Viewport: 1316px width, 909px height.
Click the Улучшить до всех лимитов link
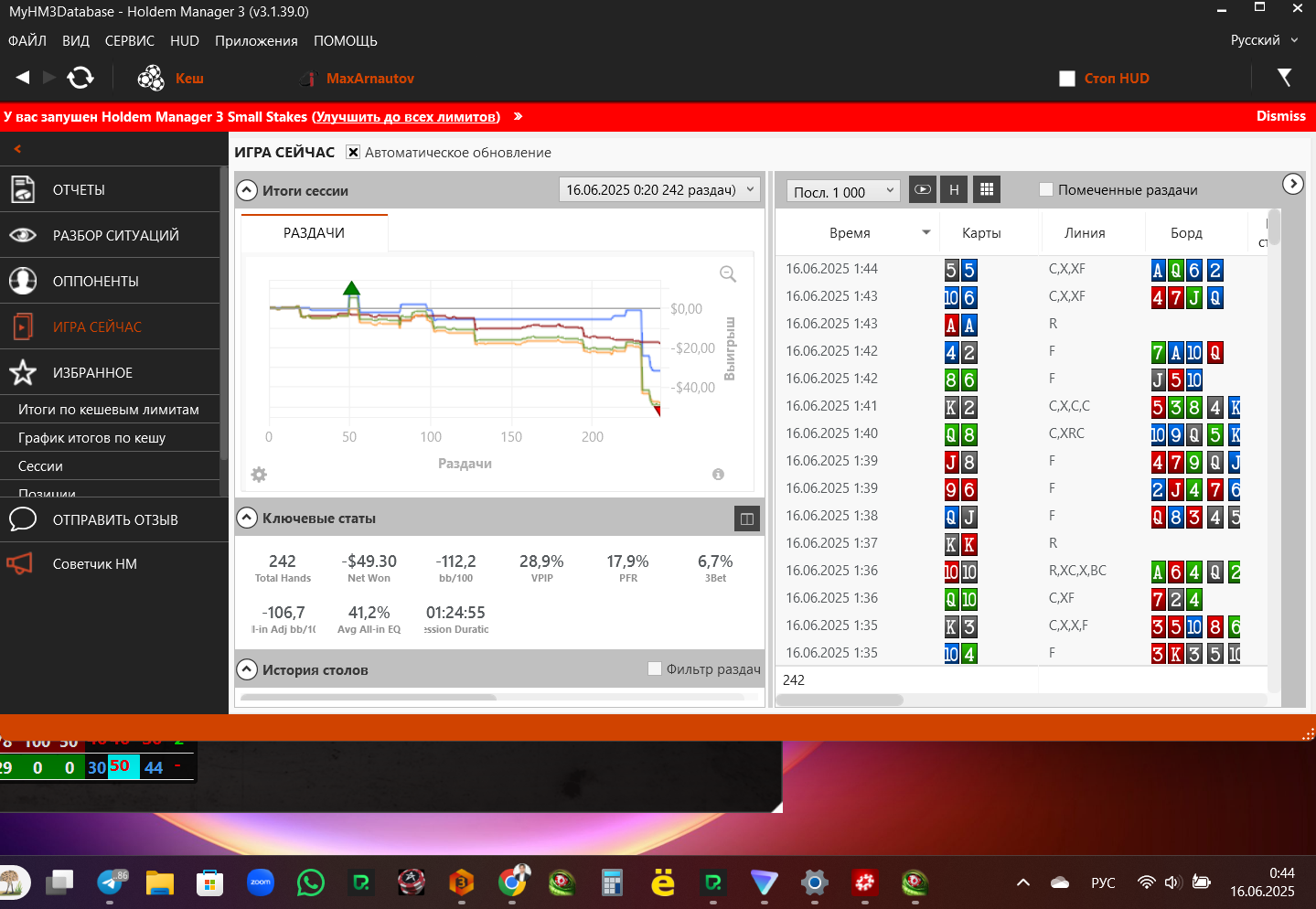pos(406,117)
